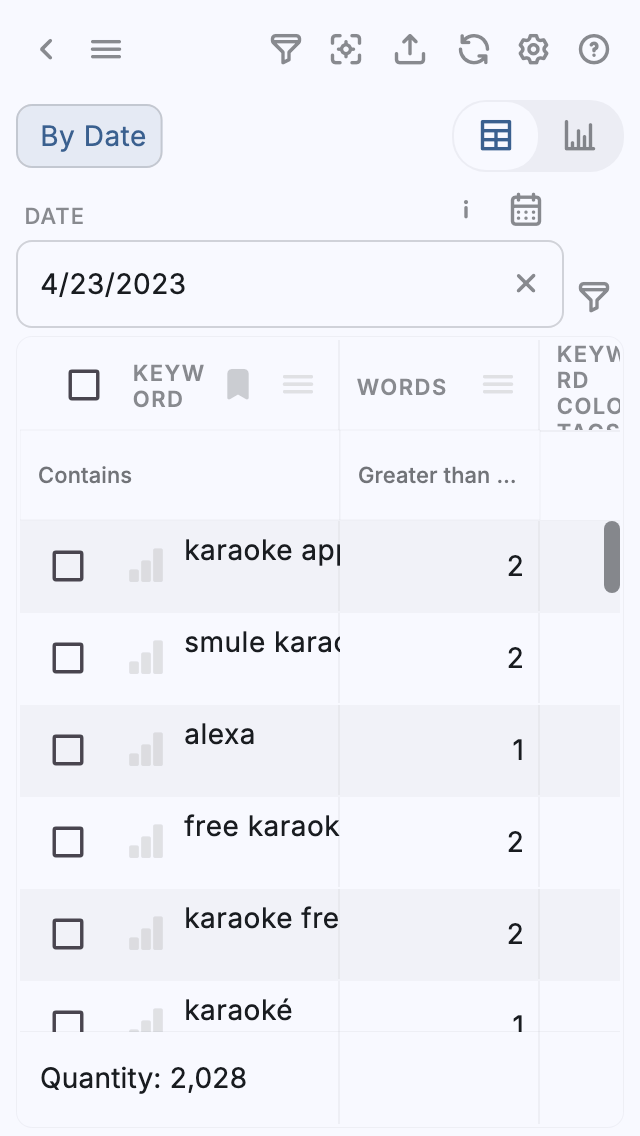The width and height of the screenshot is (640, 1136).
Task: Click the By Date button
Action: 90,136
